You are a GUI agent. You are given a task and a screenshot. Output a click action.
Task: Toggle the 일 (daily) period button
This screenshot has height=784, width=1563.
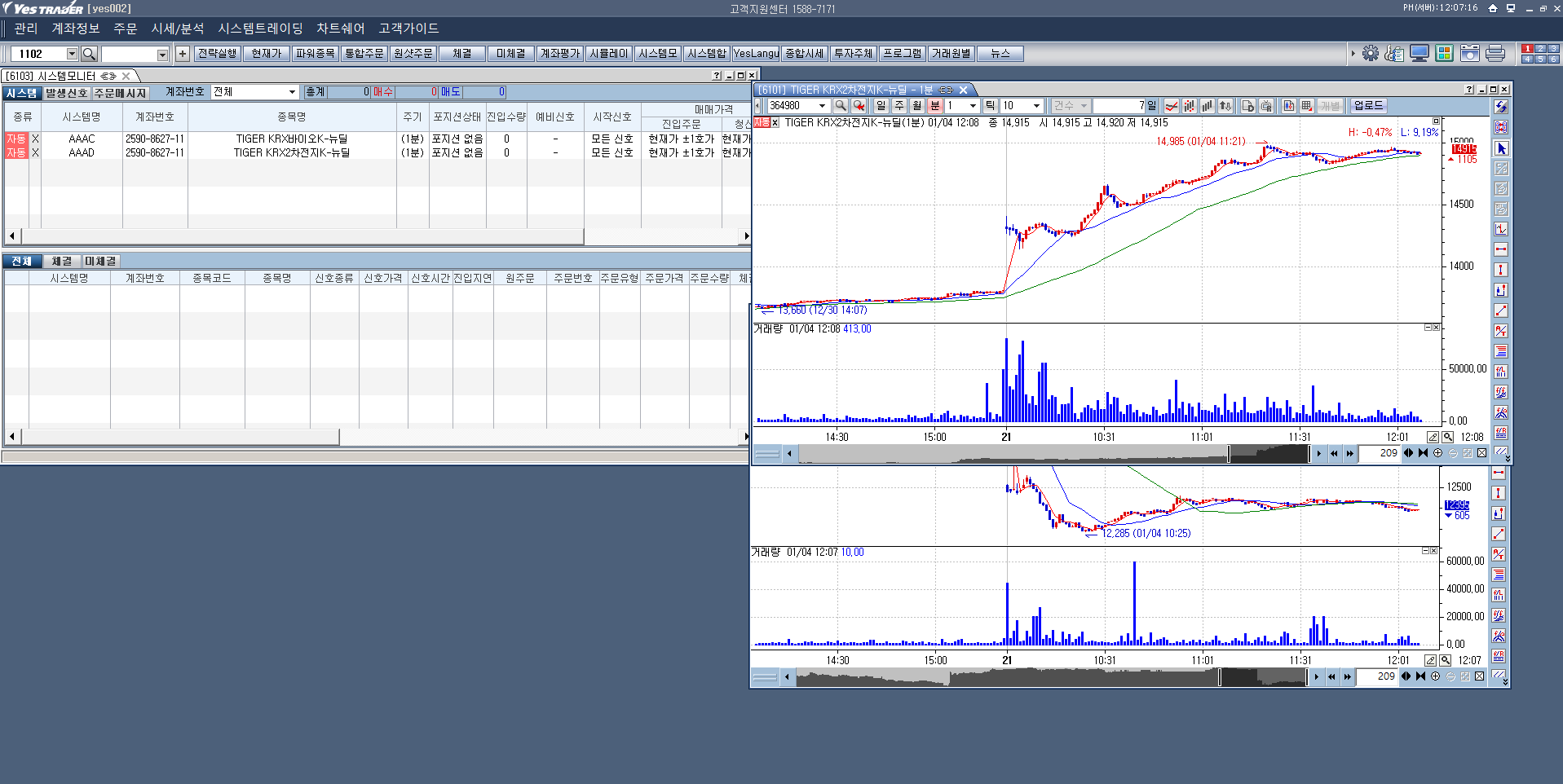click(x=881, y=106)
